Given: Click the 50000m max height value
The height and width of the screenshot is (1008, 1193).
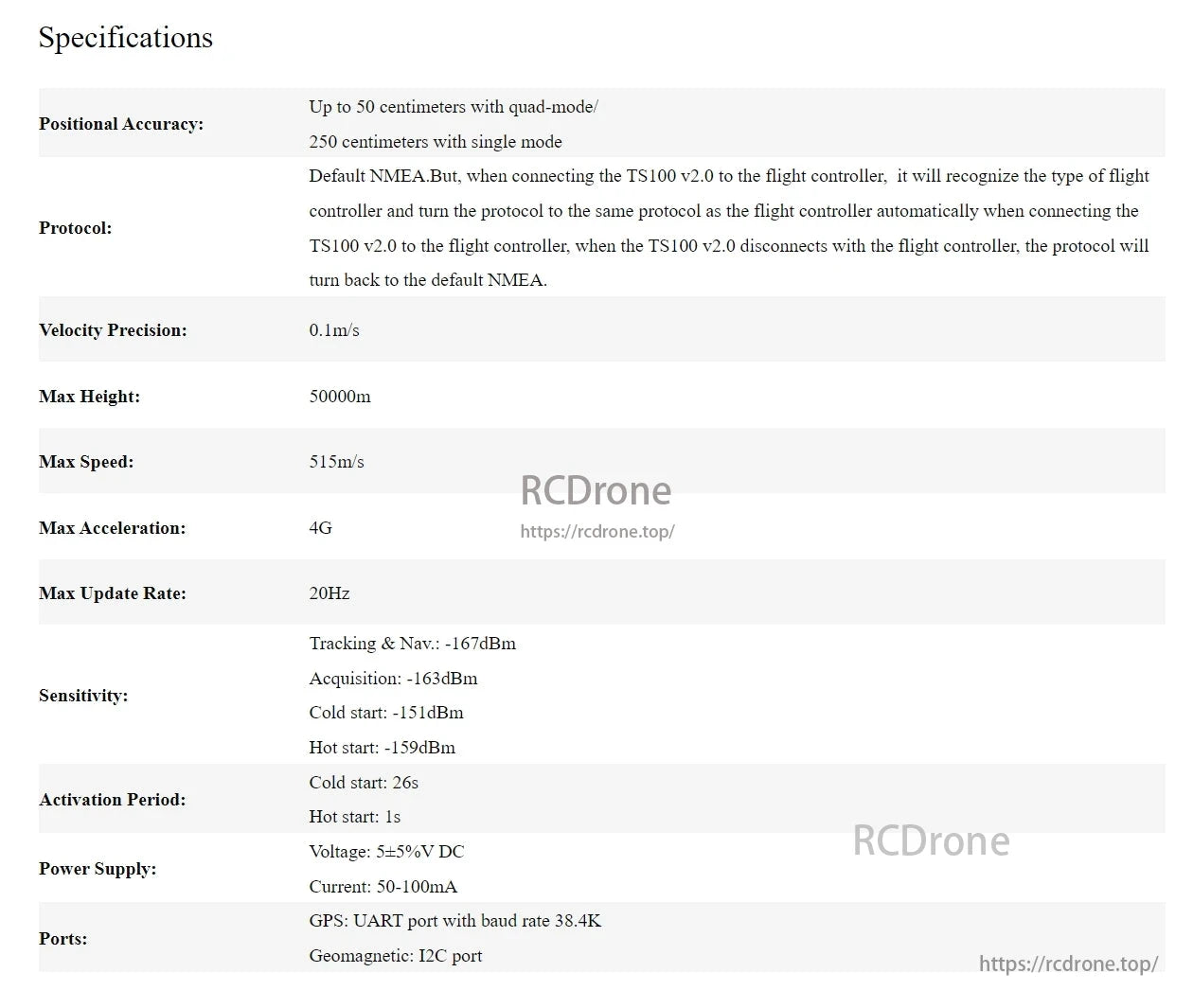Looking at the screenshot, I should point(340,397).
